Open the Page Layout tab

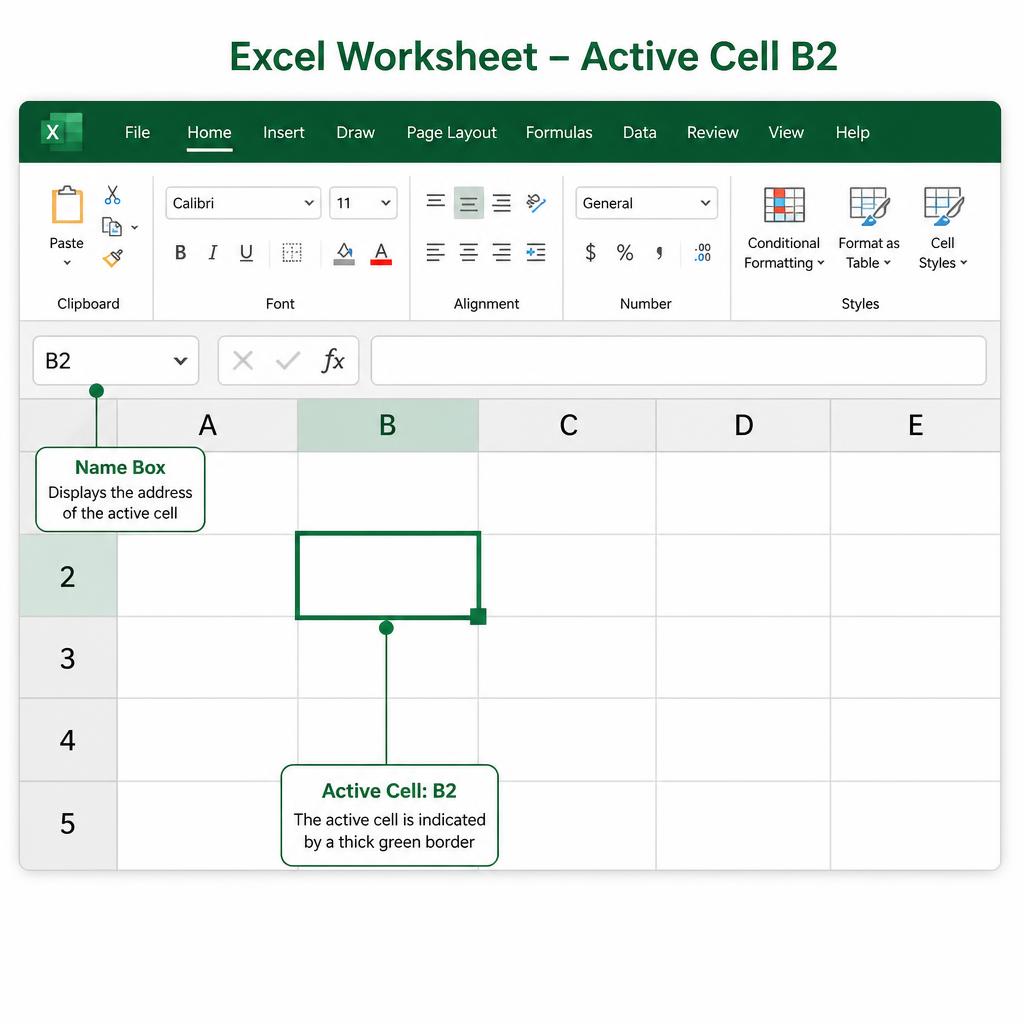click(x=451, y=133)
